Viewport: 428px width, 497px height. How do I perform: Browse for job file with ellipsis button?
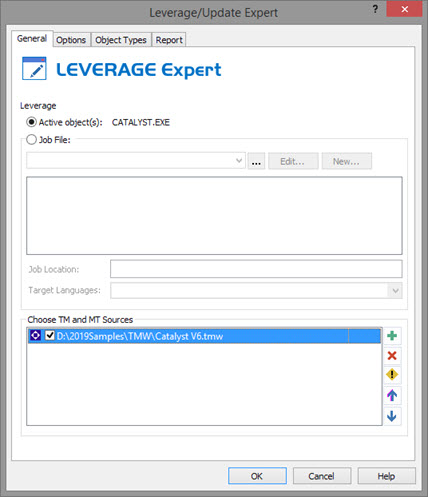256,161
